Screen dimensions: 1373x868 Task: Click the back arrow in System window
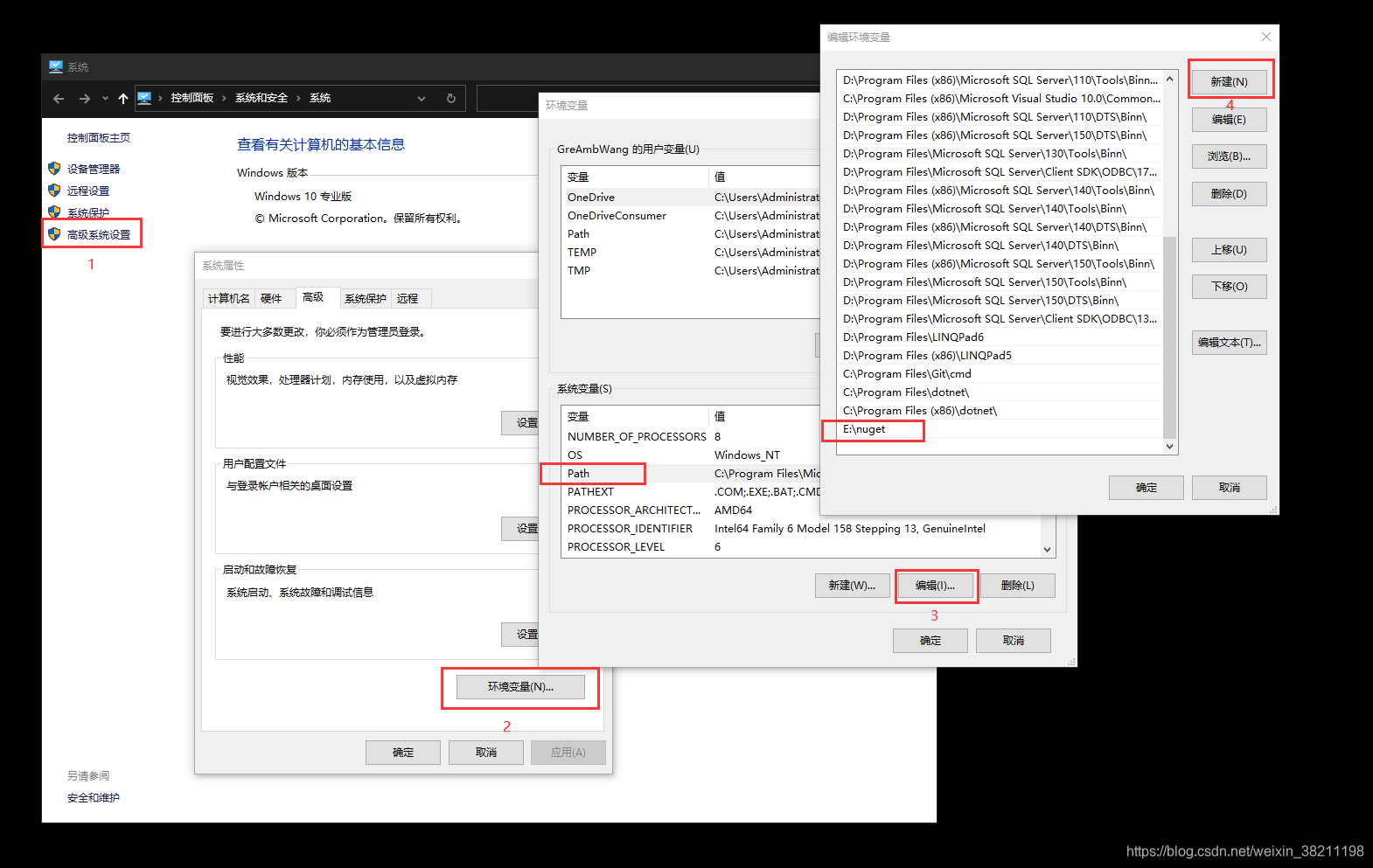pyautogui.click(x=59, y=99)
